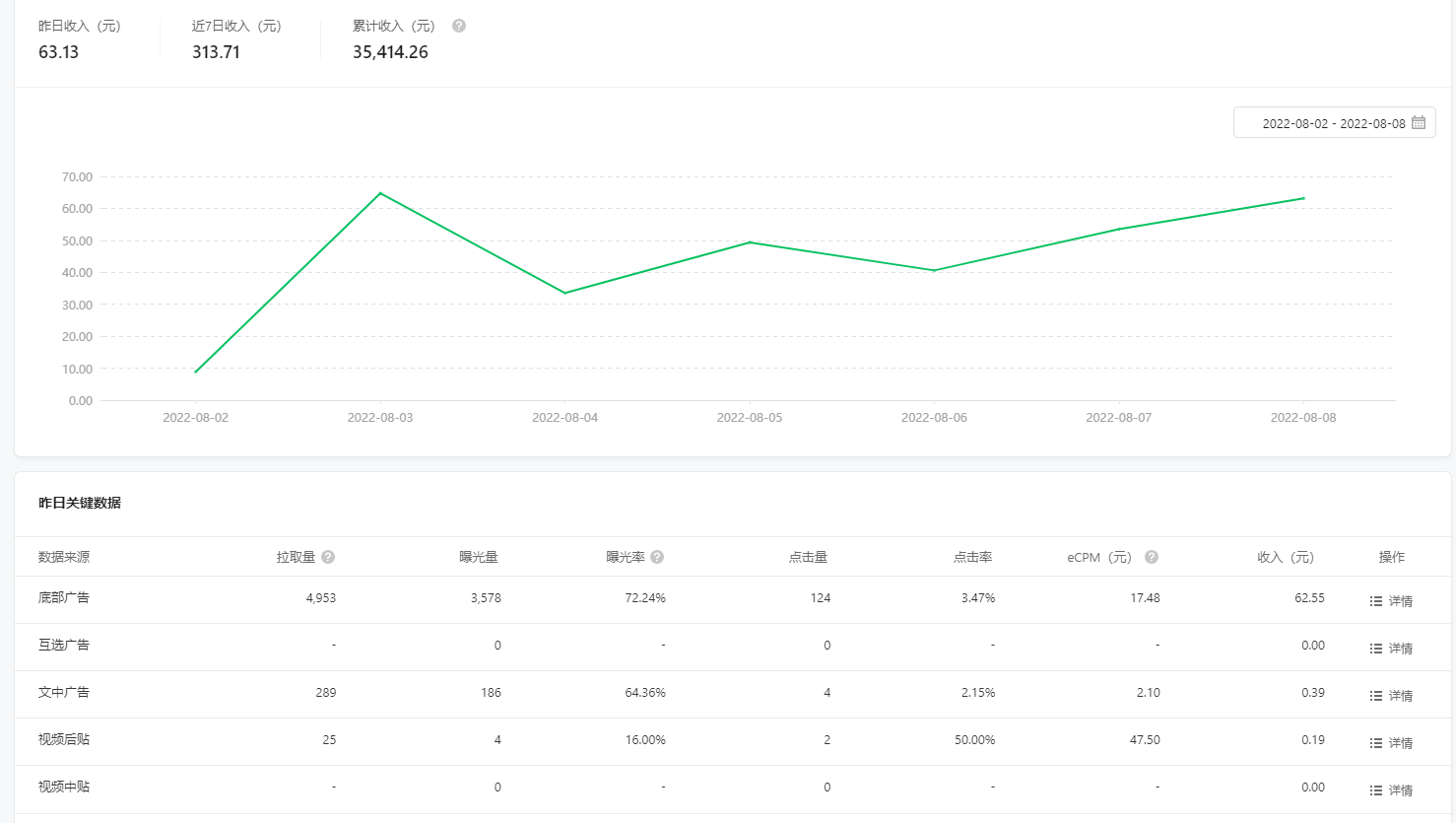Screen dimensions: 1456x823
Task: Click 视频后贴 eCPM value 47.50
Action: (1145, 740)
